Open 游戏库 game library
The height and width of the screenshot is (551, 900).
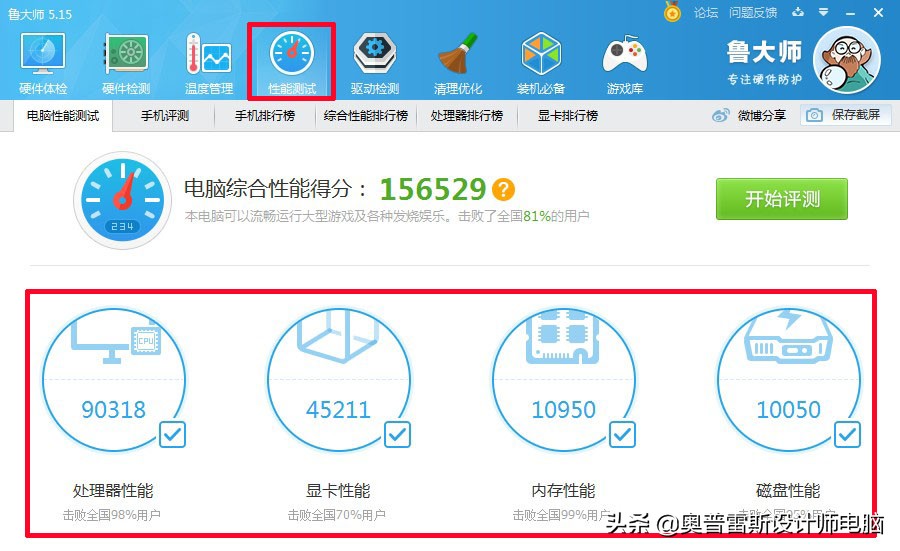(x=624, y=63)
